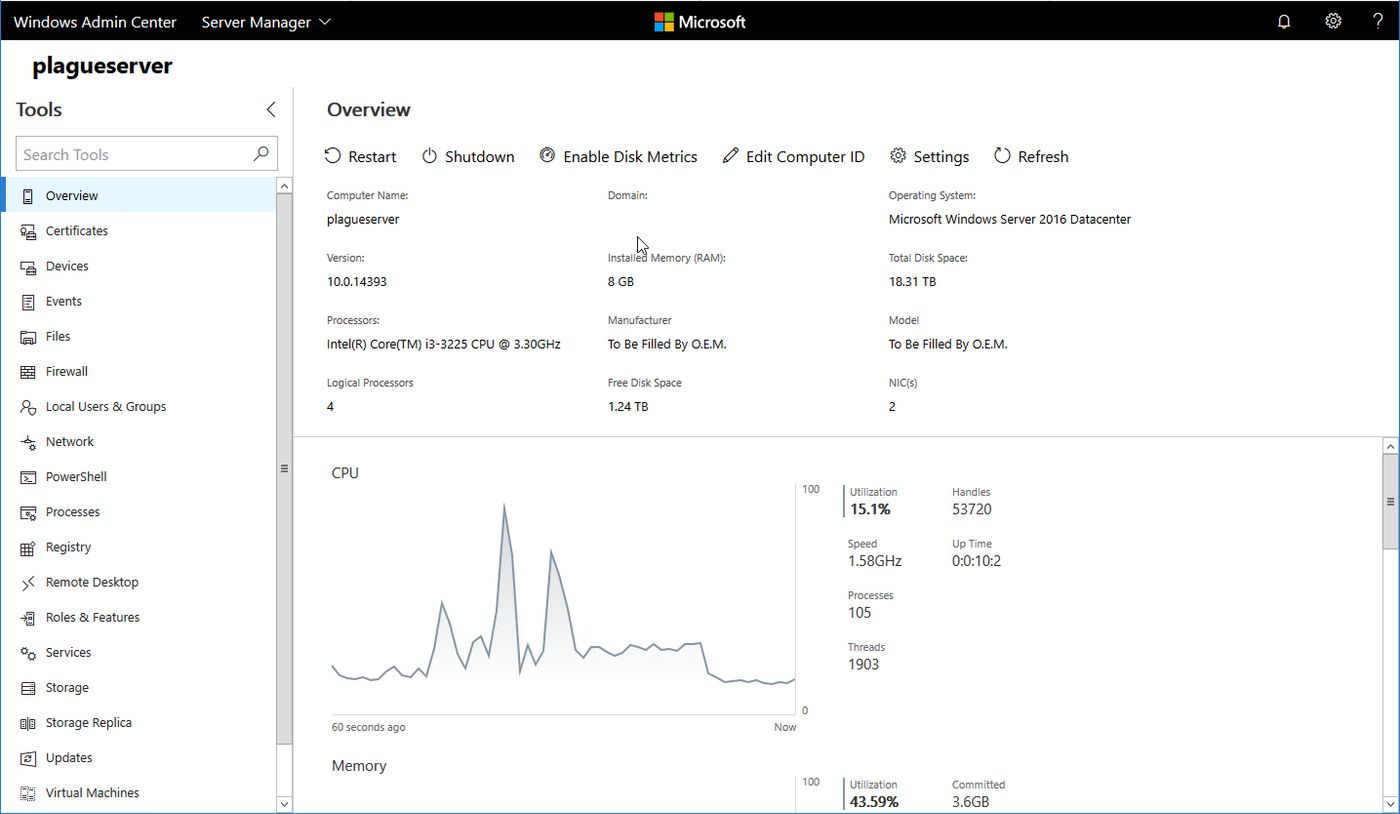Viewport: 1400px width, 814px height.
Task: Open the top-bar settings gear icon
Action: click(x=1333, y=21)
